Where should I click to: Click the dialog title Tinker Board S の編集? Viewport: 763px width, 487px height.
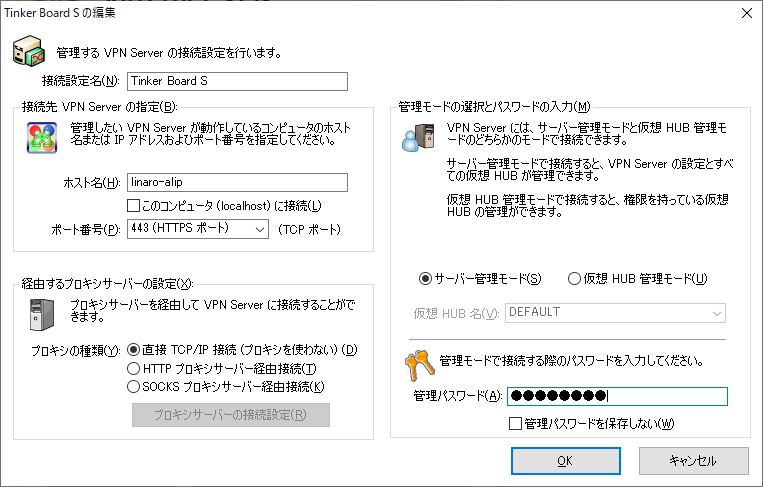tap(60, 13)
